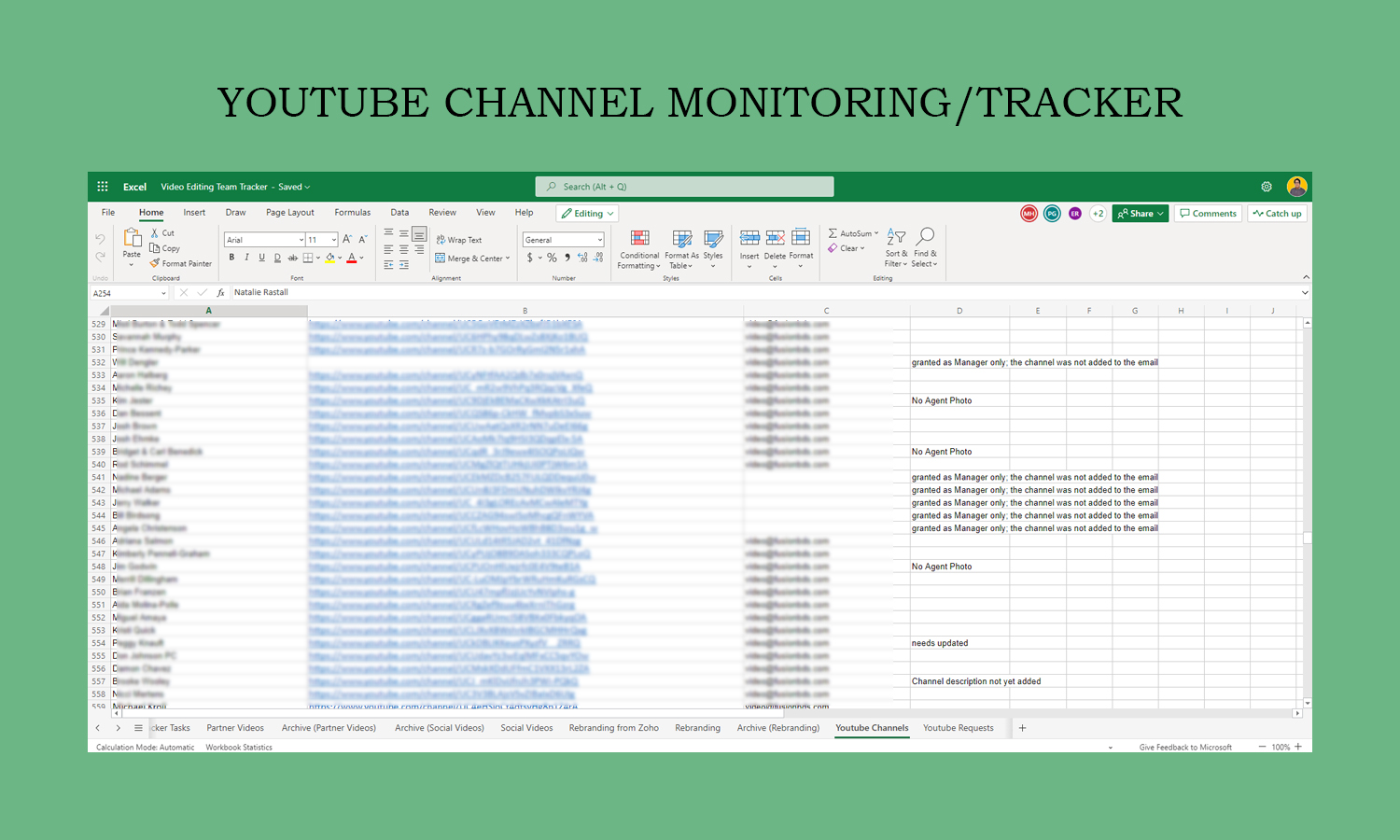Click Give Feedback to Microsoft
Image resolution: width=1400 pixels, height=840 pixels.
1185,748
